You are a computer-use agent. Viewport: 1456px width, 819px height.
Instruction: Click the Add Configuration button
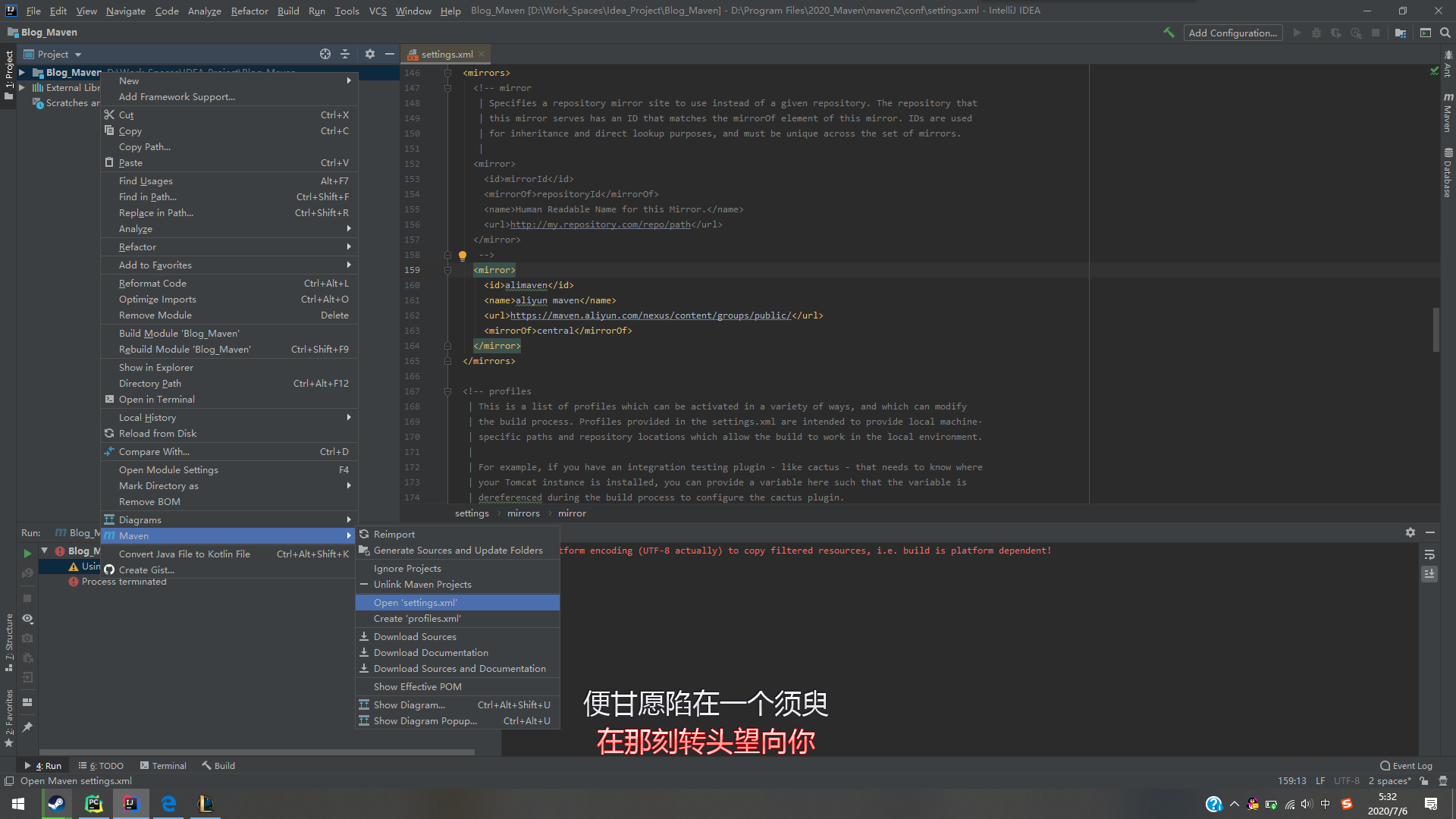tap(1233, 33)
